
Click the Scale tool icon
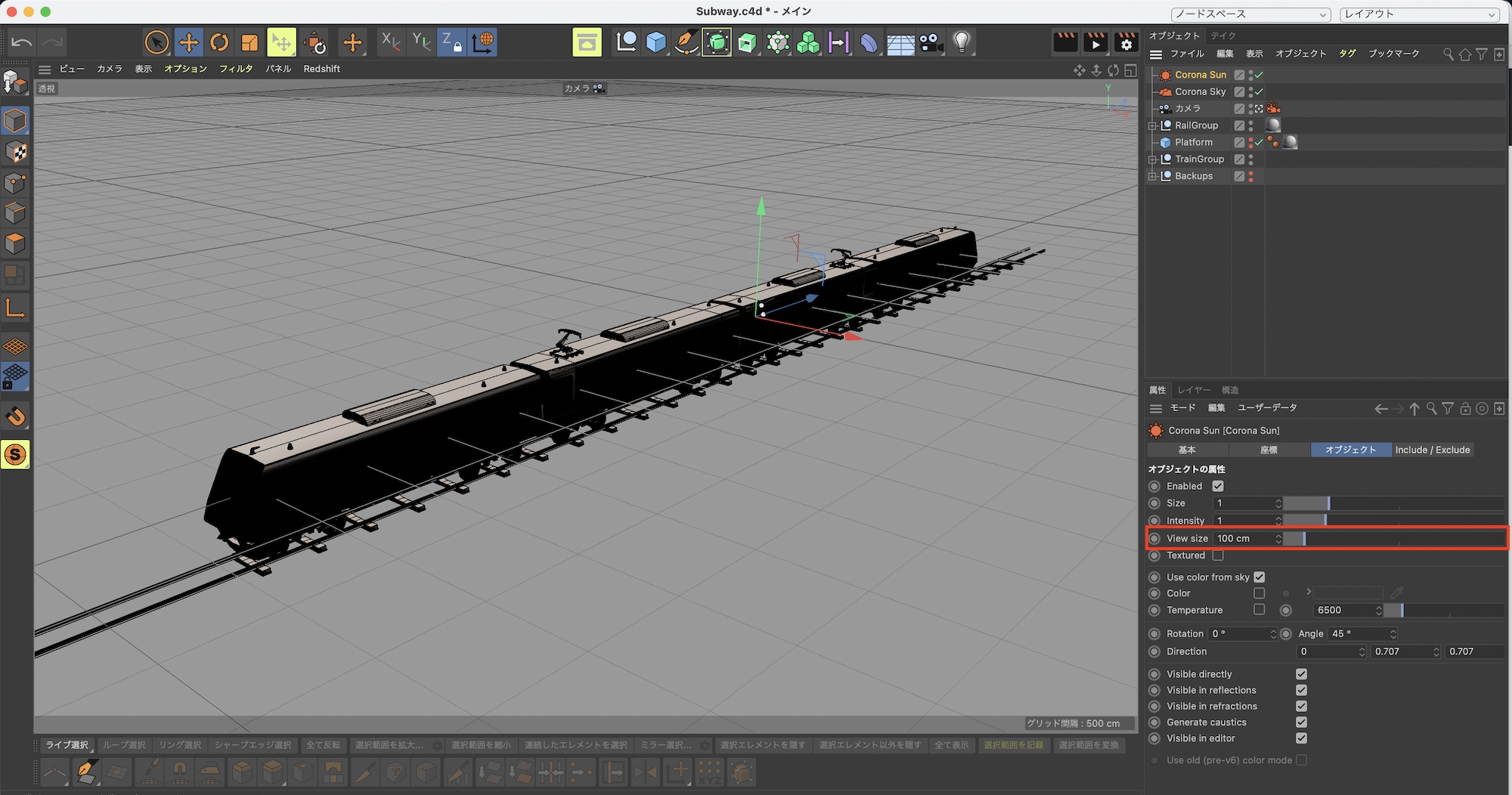coord(249,42)
